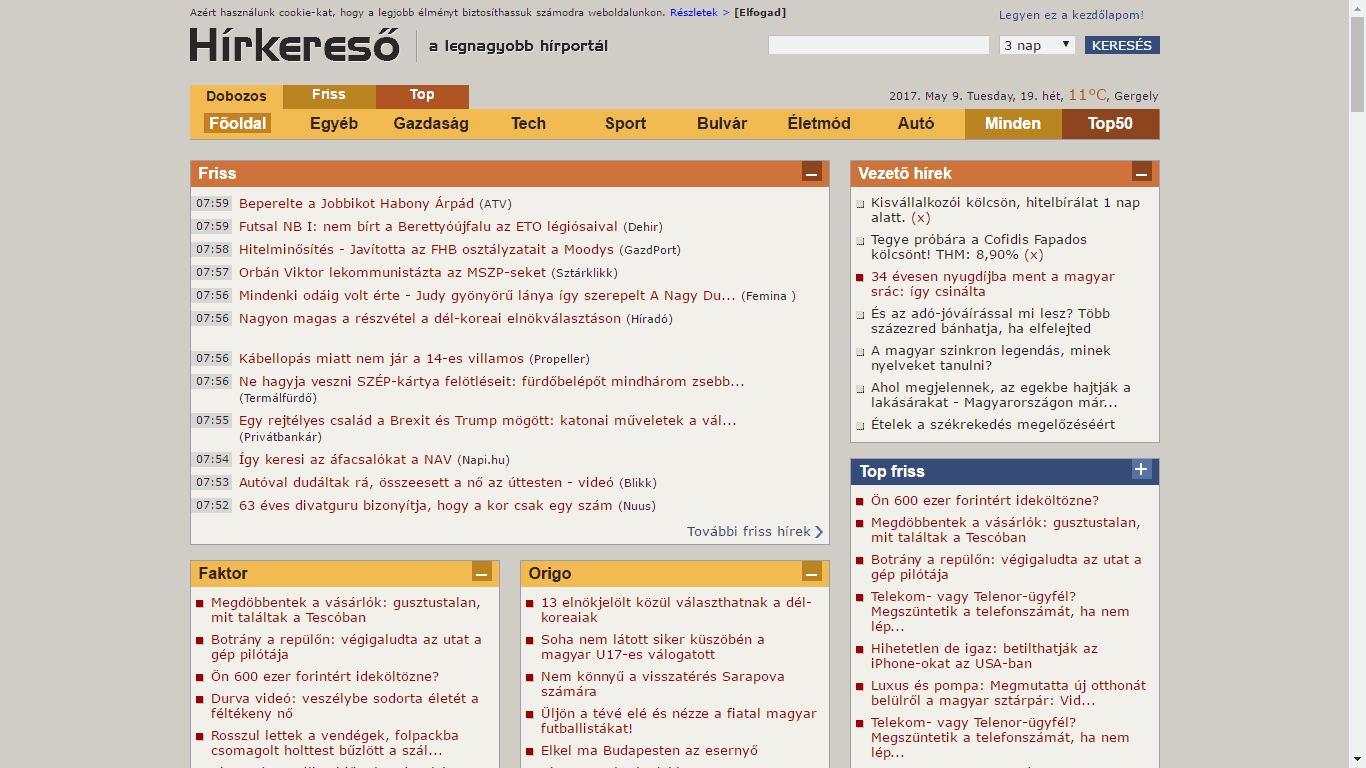Switch to the Friss view tab

tap(329, 96)
